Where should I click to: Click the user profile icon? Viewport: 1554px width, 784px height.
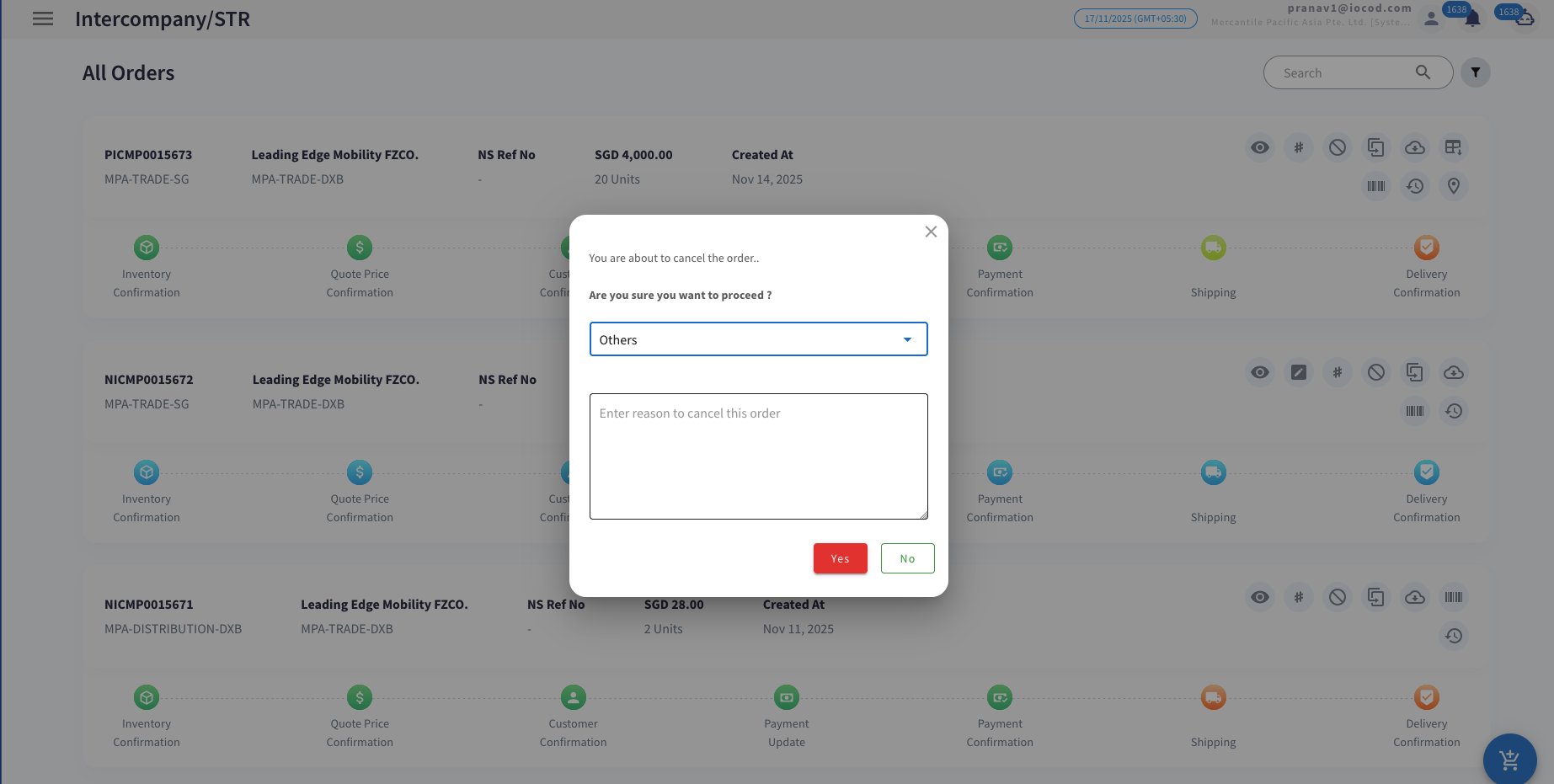(1431, 19)
